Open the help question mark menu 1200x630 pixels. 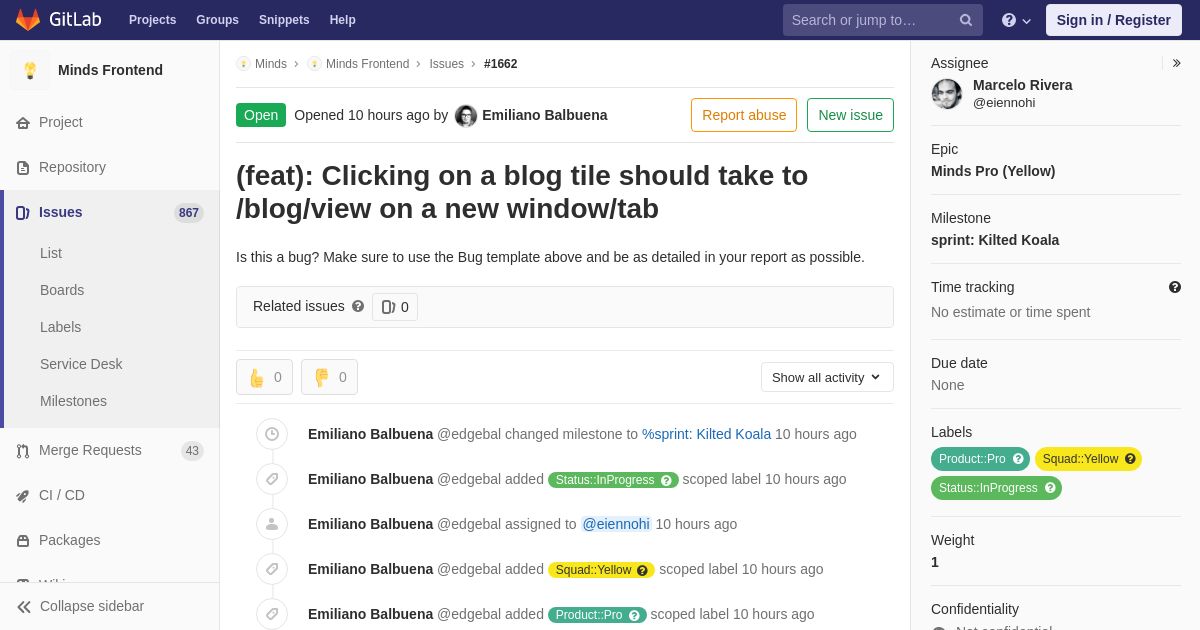point(1015,20)
